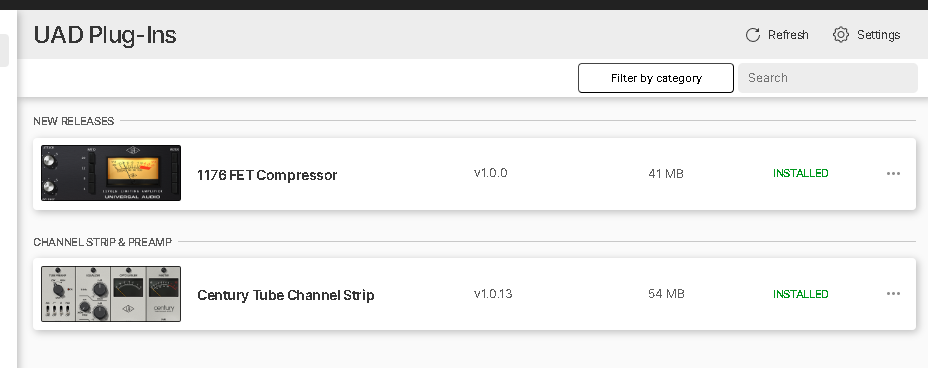Click the v1.0.13 version text
Screen dimensions: 928x368
(492, 293)
